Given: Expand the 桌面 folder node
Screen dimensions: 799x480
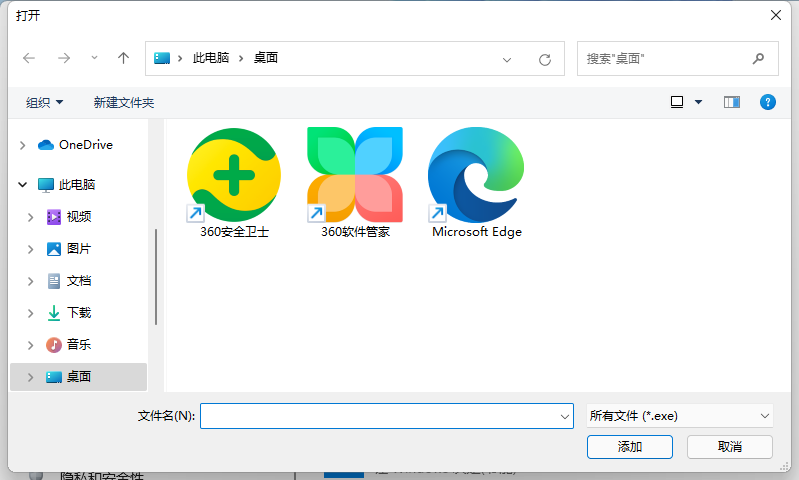Looking at the screenshot, I should (x=31, y=377).
